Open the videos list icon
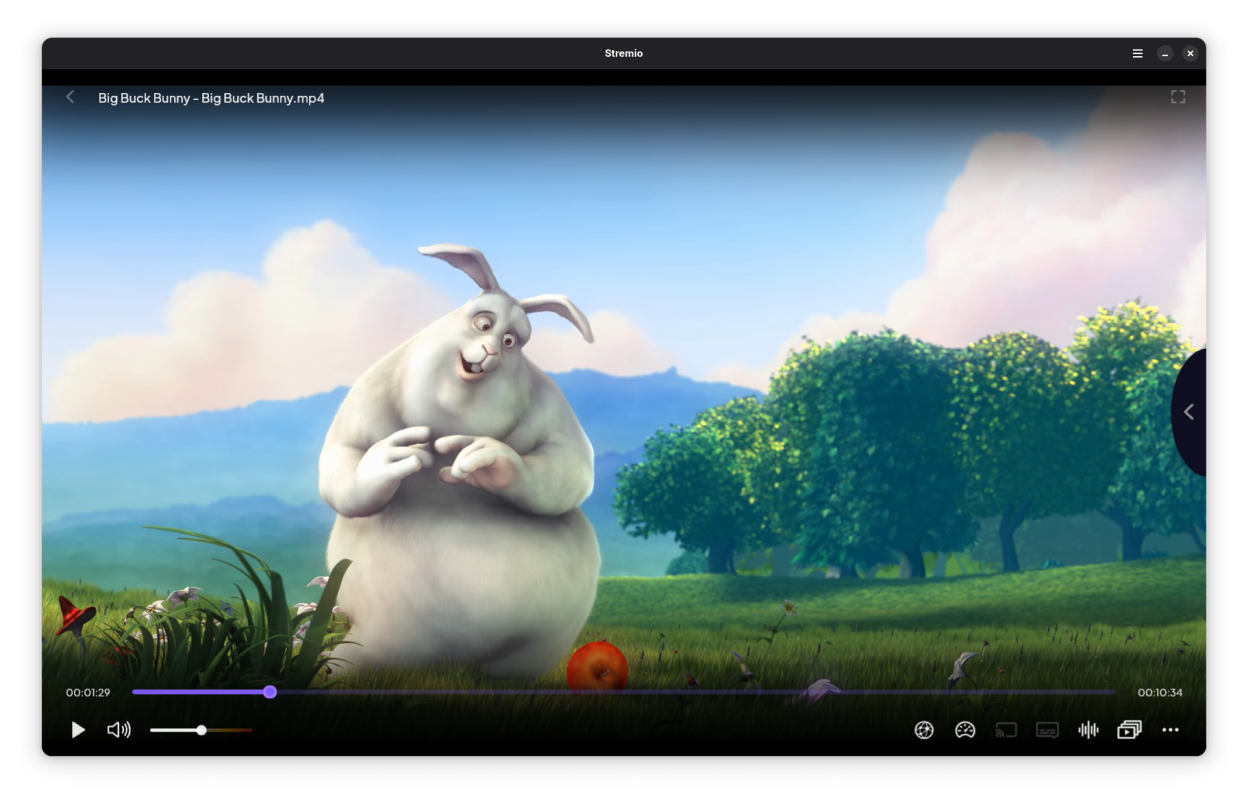The image size is (1248, 802). [1129, 730]
